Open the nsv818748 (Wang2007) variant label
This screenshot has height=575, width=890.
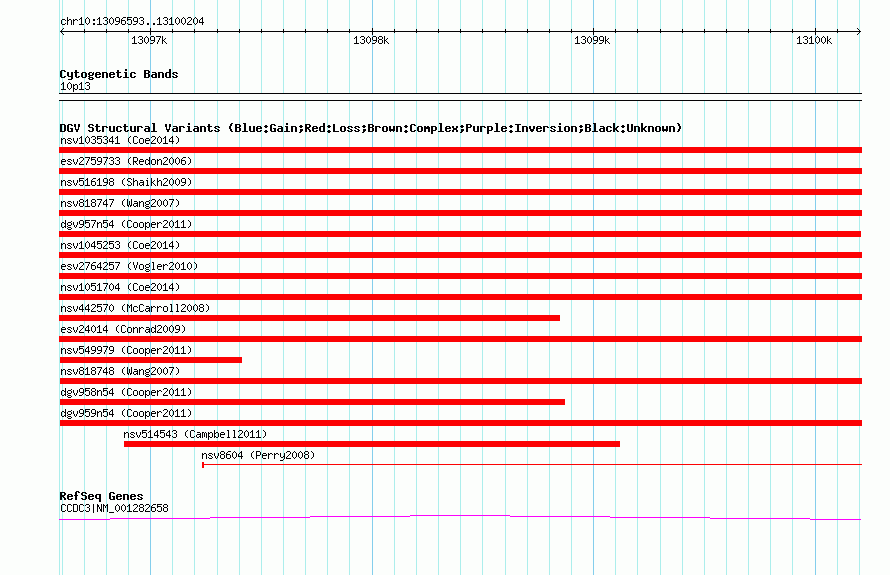[120, 371]
